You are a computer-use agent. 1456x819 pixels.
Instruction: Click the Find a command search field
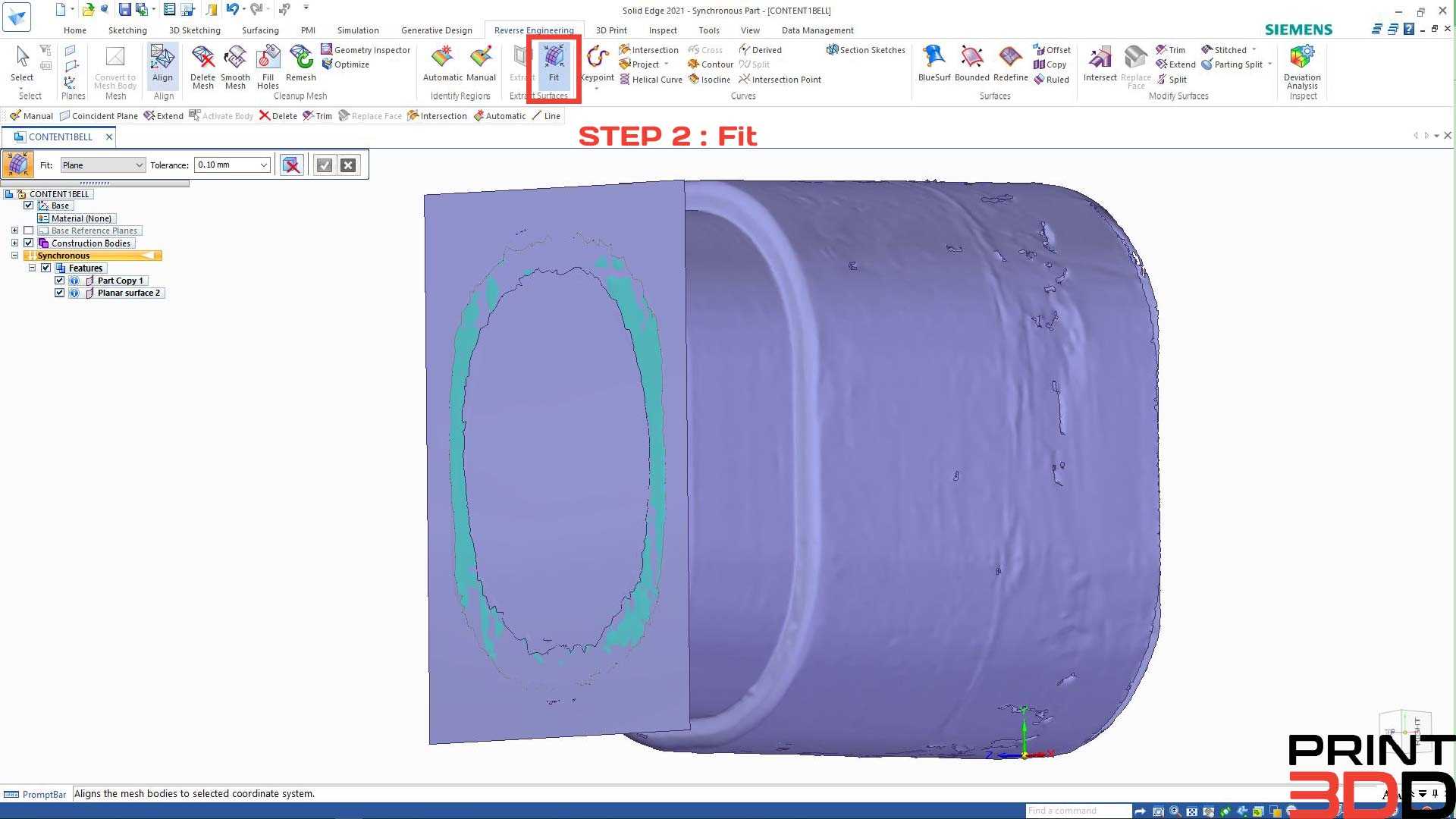coord(1077,811)
